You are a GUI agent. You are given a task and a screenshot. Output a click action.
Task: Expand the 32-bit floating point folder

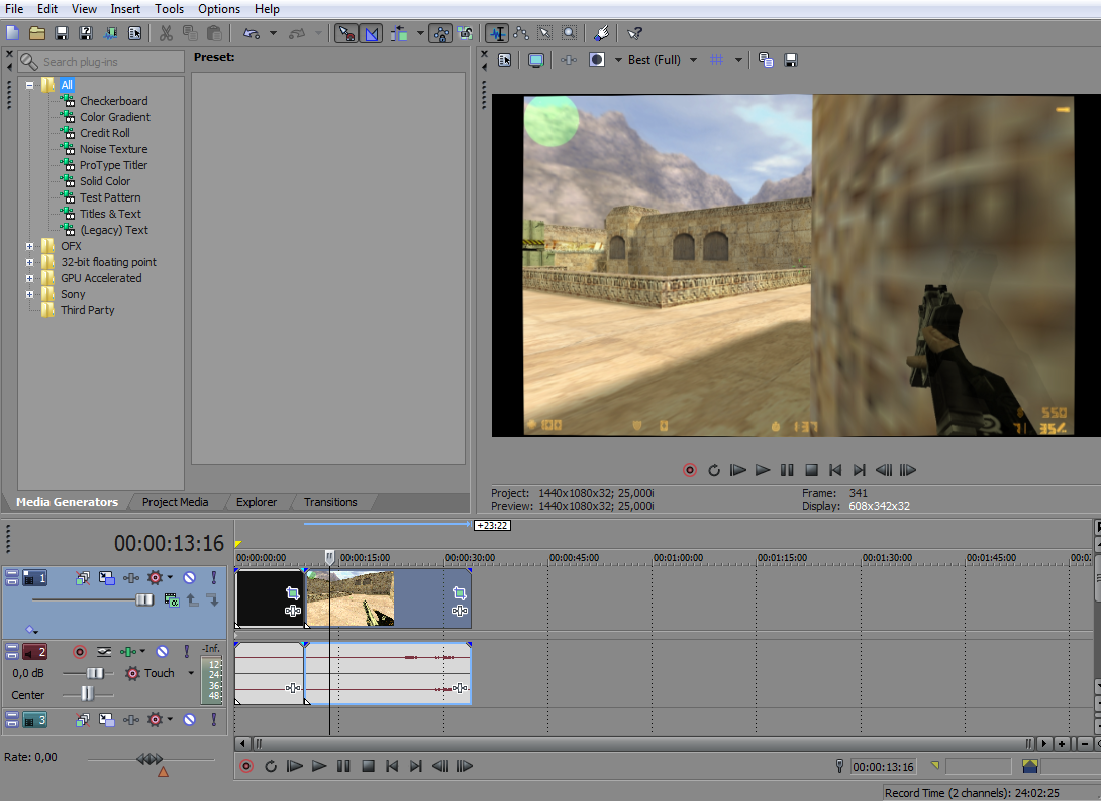(x=29, y=263)
